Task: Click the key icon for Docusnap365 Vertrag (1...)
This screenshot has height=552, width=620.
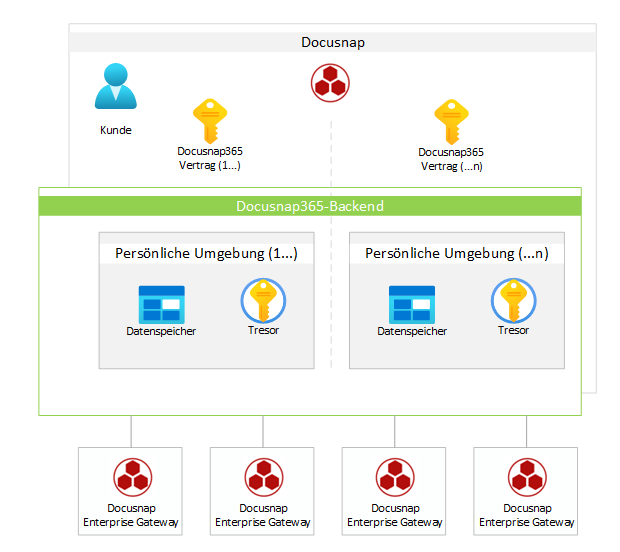Action: [x=210, y=121]
